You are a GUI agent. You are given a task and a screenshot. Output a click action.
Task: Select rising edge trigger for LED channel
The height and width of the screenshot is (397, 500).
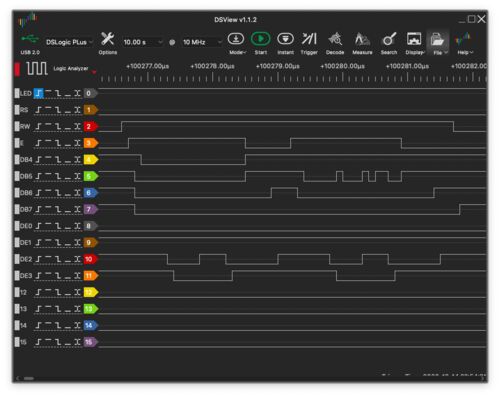point(39,93)
